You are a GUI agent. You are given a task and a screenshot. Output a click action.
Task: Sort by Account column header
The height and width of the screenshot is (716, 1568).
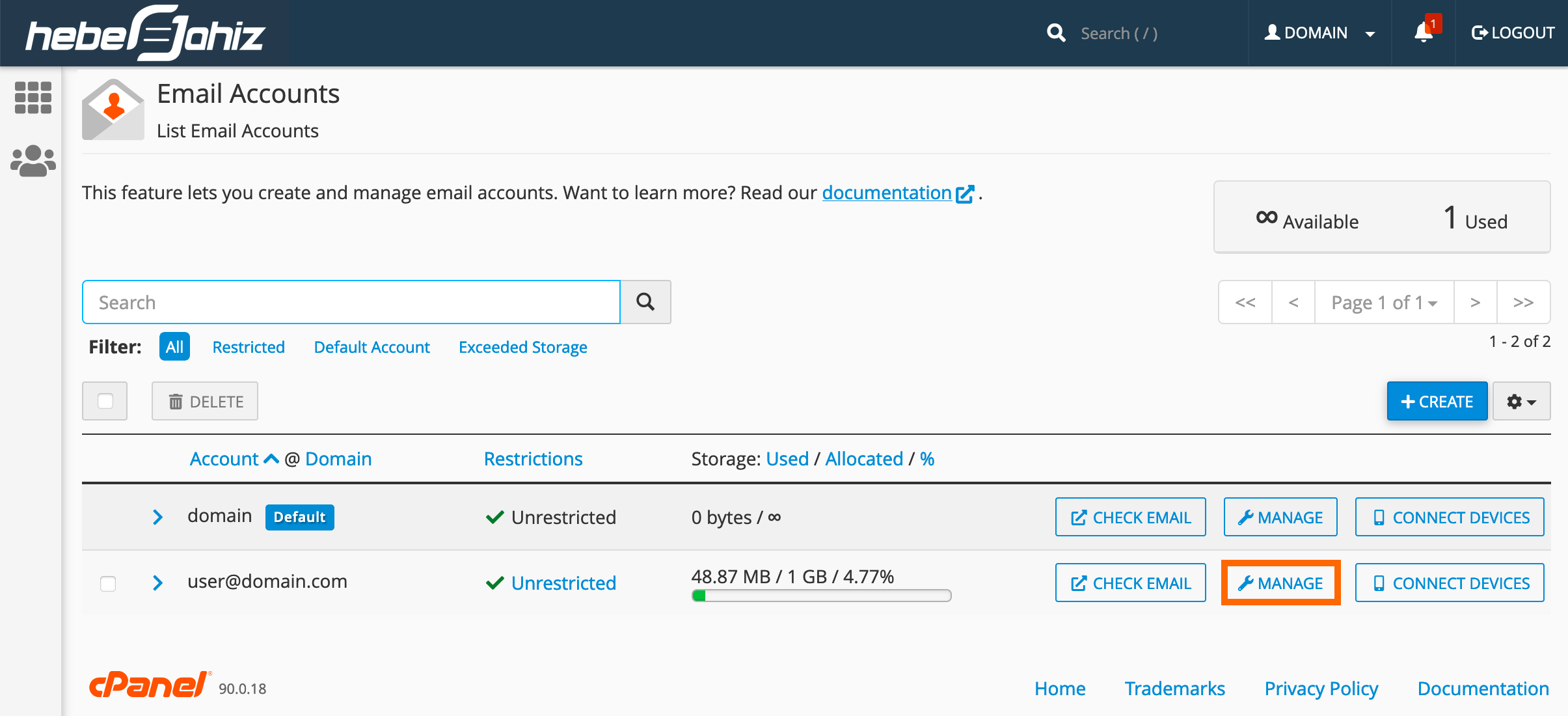224,459
